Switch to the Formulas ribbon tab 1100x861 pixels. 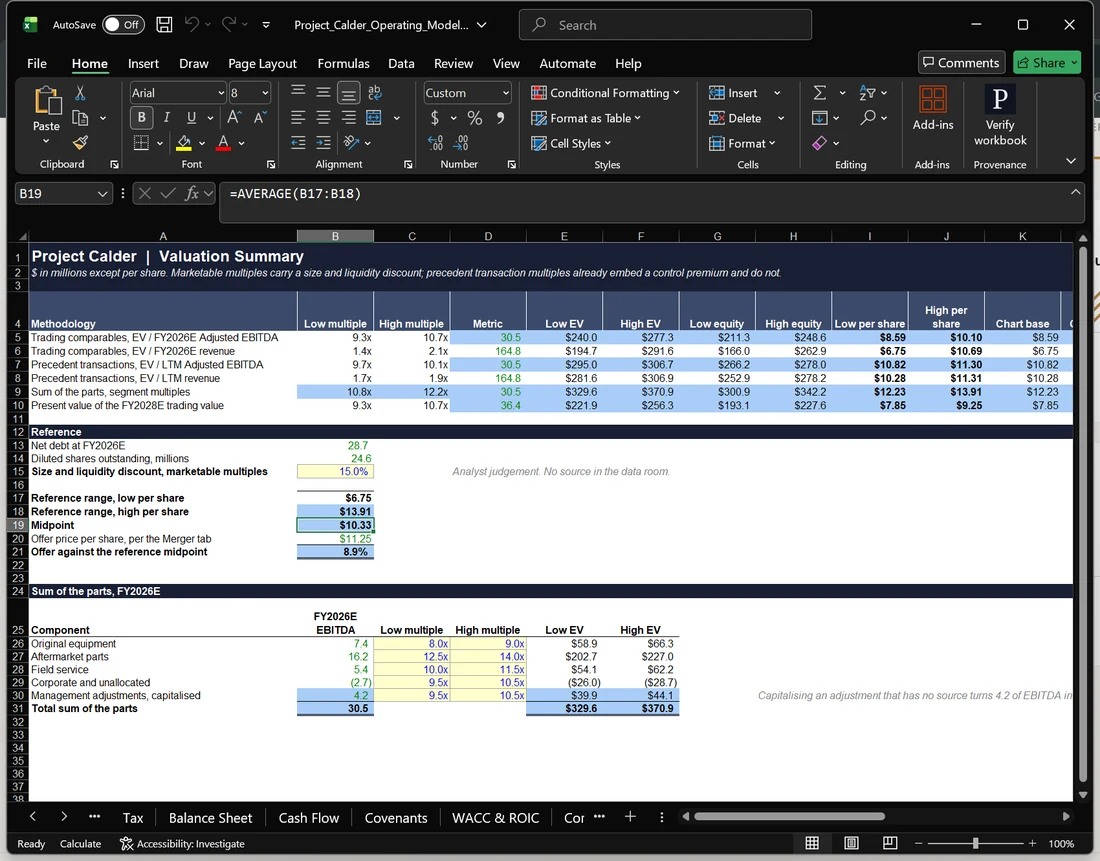tap(343, 63)
